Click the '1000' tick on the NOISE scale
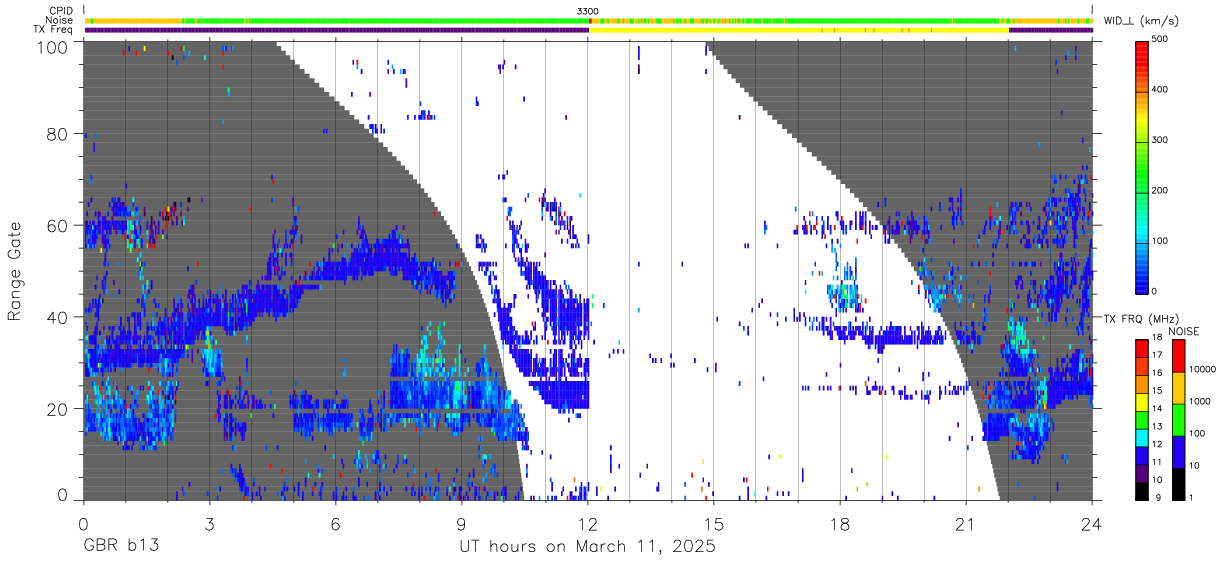This screenshot has width=1228, height=567. 1200,401
